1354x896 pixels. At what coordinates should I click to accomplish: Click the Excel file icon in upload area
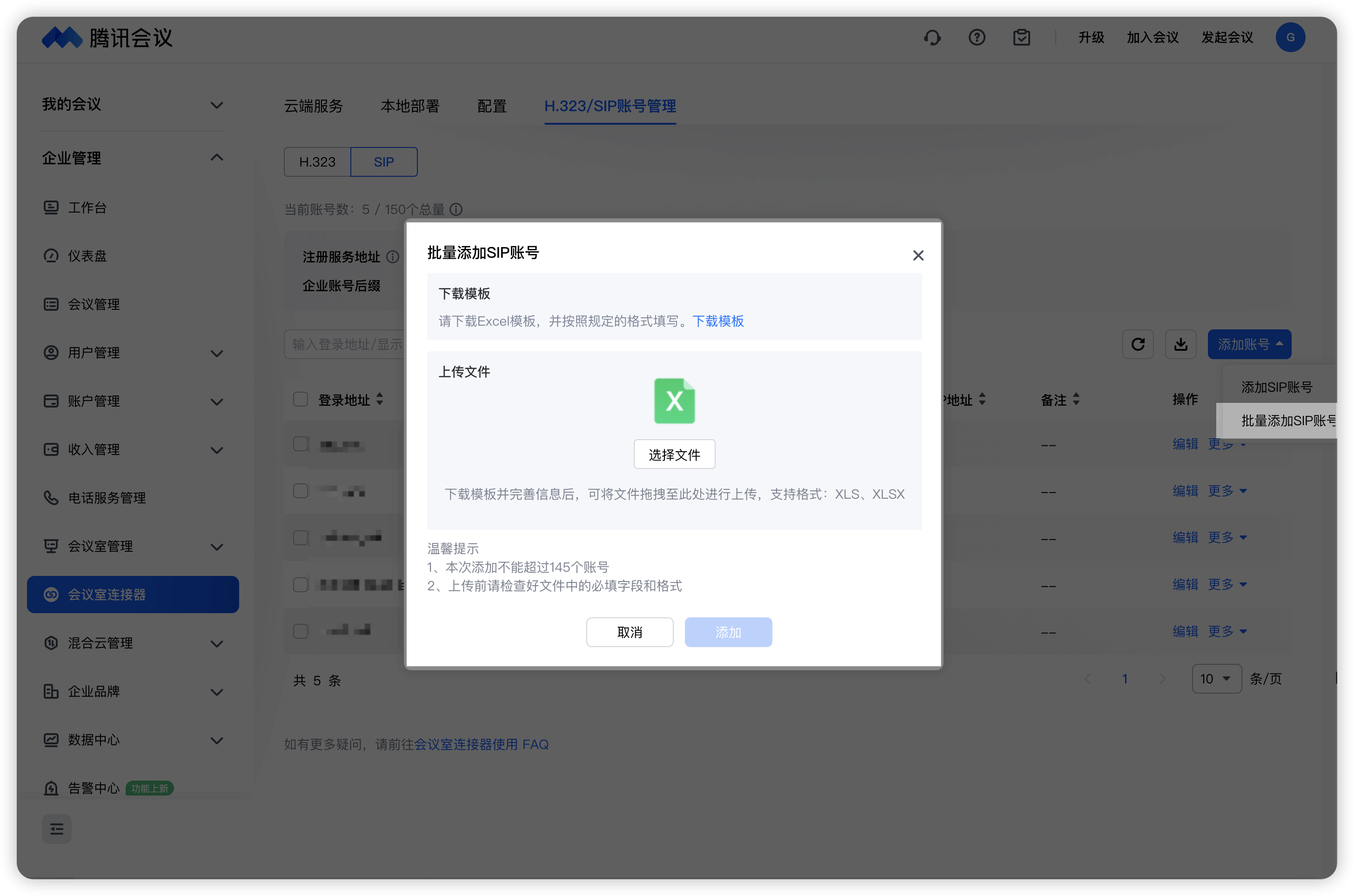[x=674, y=401]
